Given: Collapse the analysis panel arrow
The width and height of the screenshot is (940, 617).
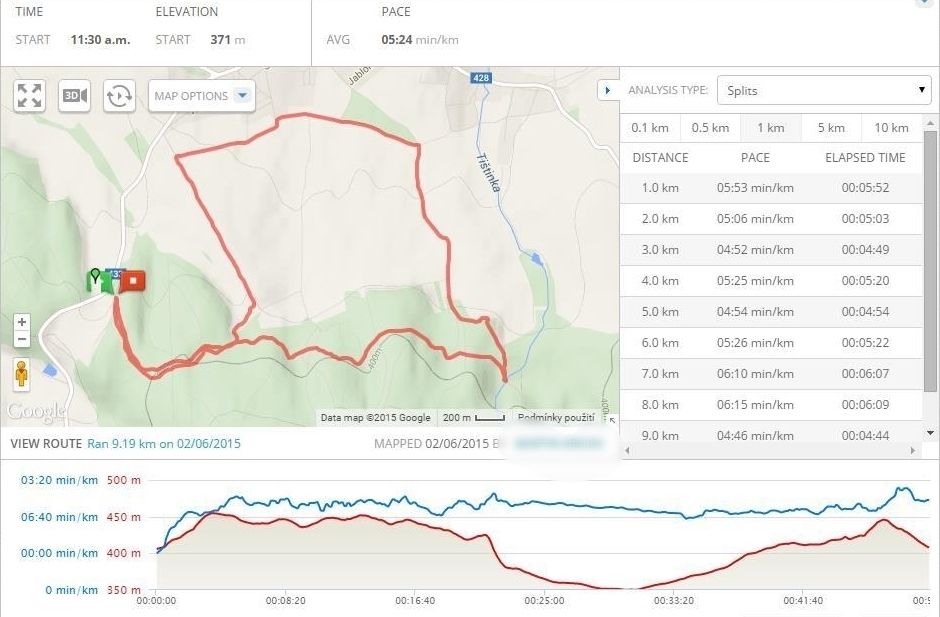Looking at the screenshot, I should (x=607, y=90).
